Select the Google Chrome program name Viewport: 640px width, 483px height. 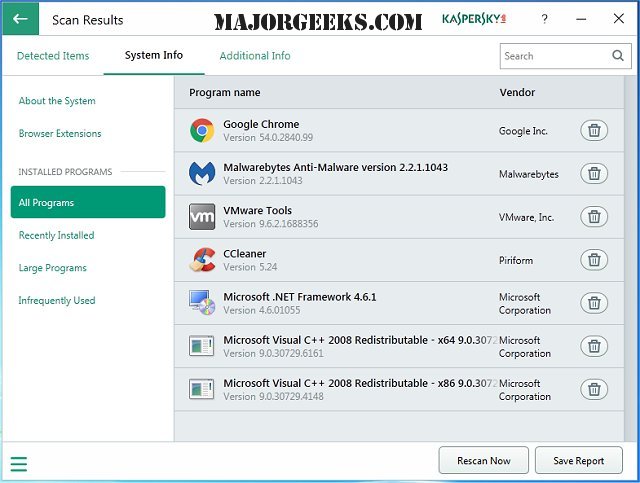click(x=261, y=124)
